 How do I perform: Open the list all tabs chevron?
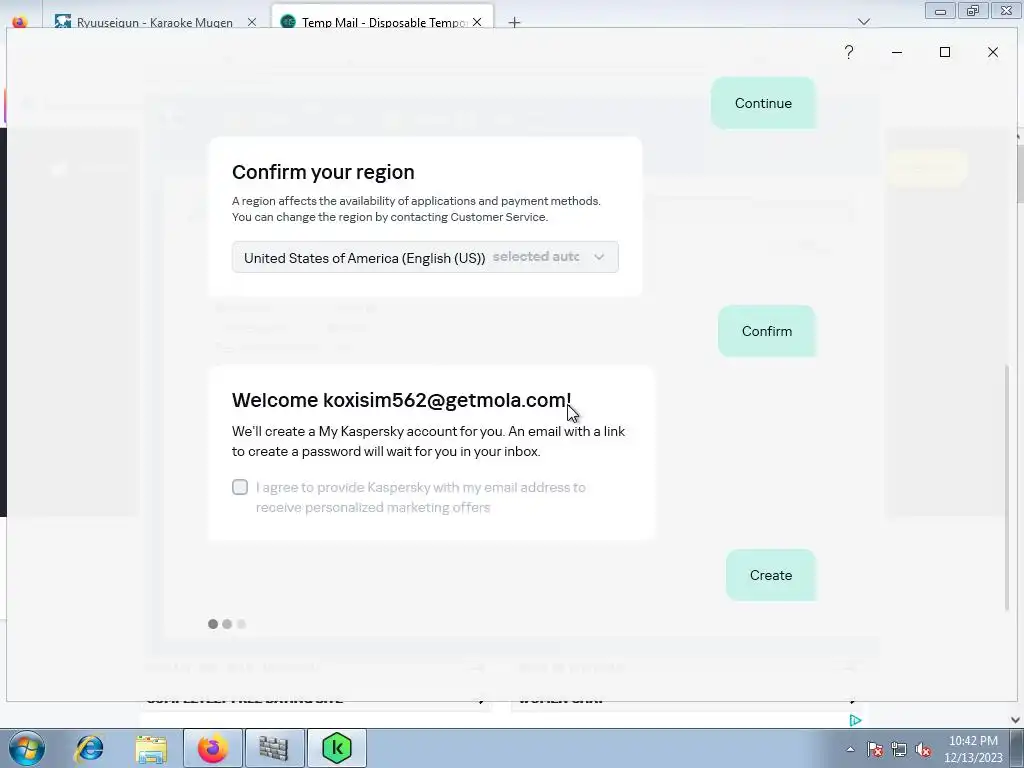point(863,22)
